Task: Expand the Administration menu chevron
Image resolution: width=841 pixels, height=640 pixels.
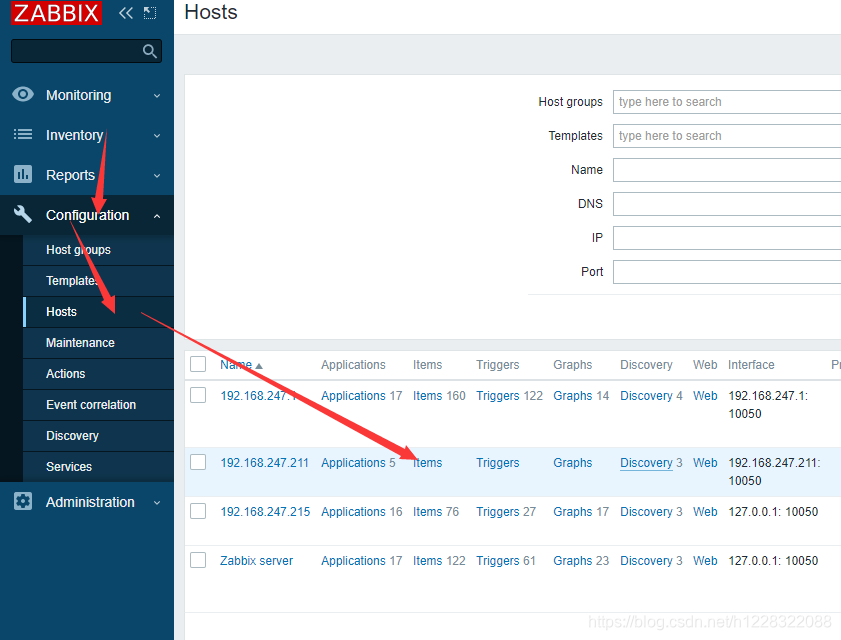Action: pyautogui.click(x=157, y=503)
